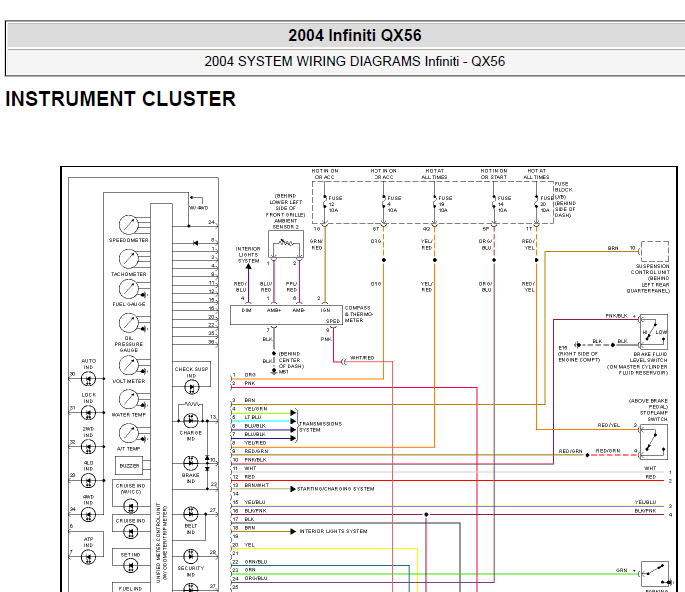Screen dimensions: 685x592
Task: Click the Speedometer gauge symbol
Action: pos(129,225)
